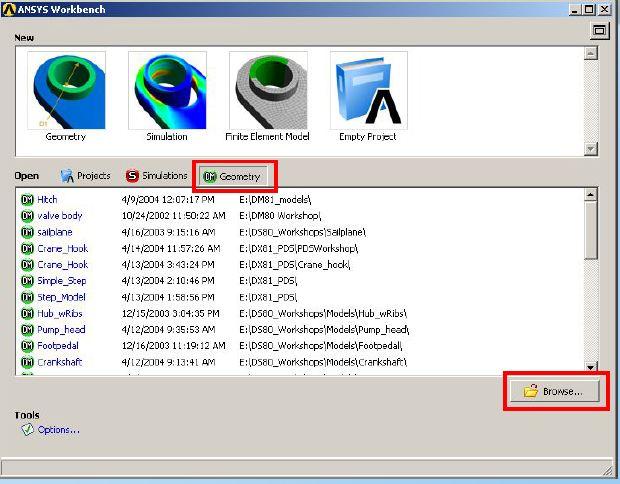Click scroll-down arrow in New panel
This screenshot has height=484, width=620.
[591, 149]
